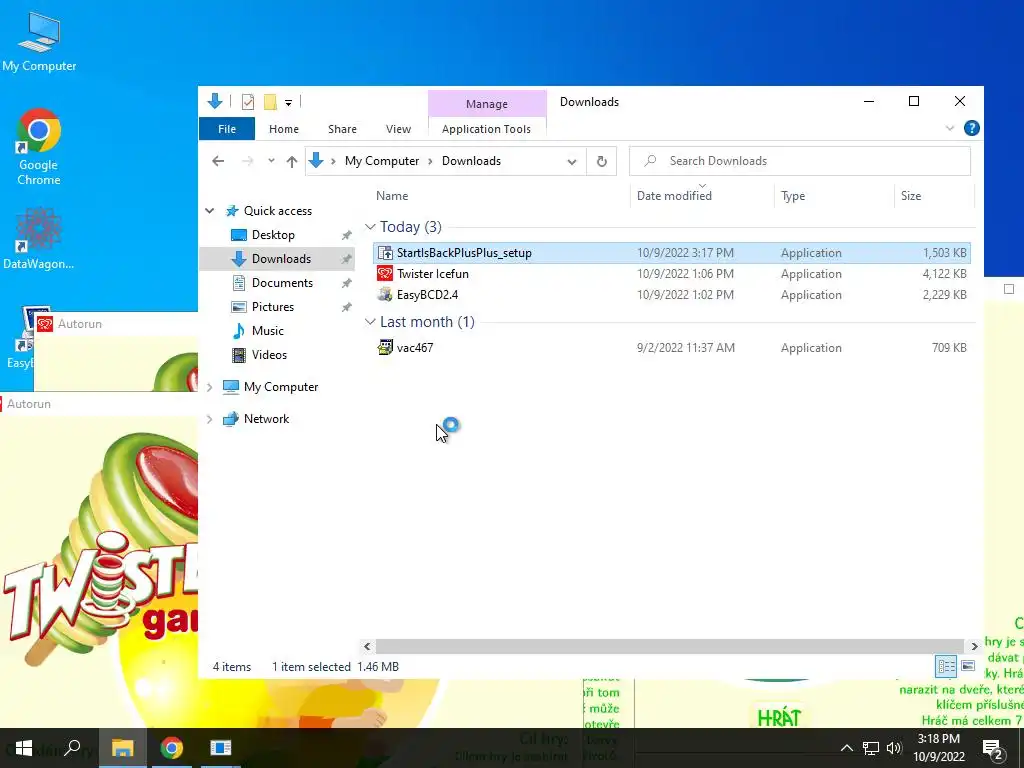Click File Explorer taskbar icon
The width and height of the screenshot is (1024, 768).
coord(122,748)
